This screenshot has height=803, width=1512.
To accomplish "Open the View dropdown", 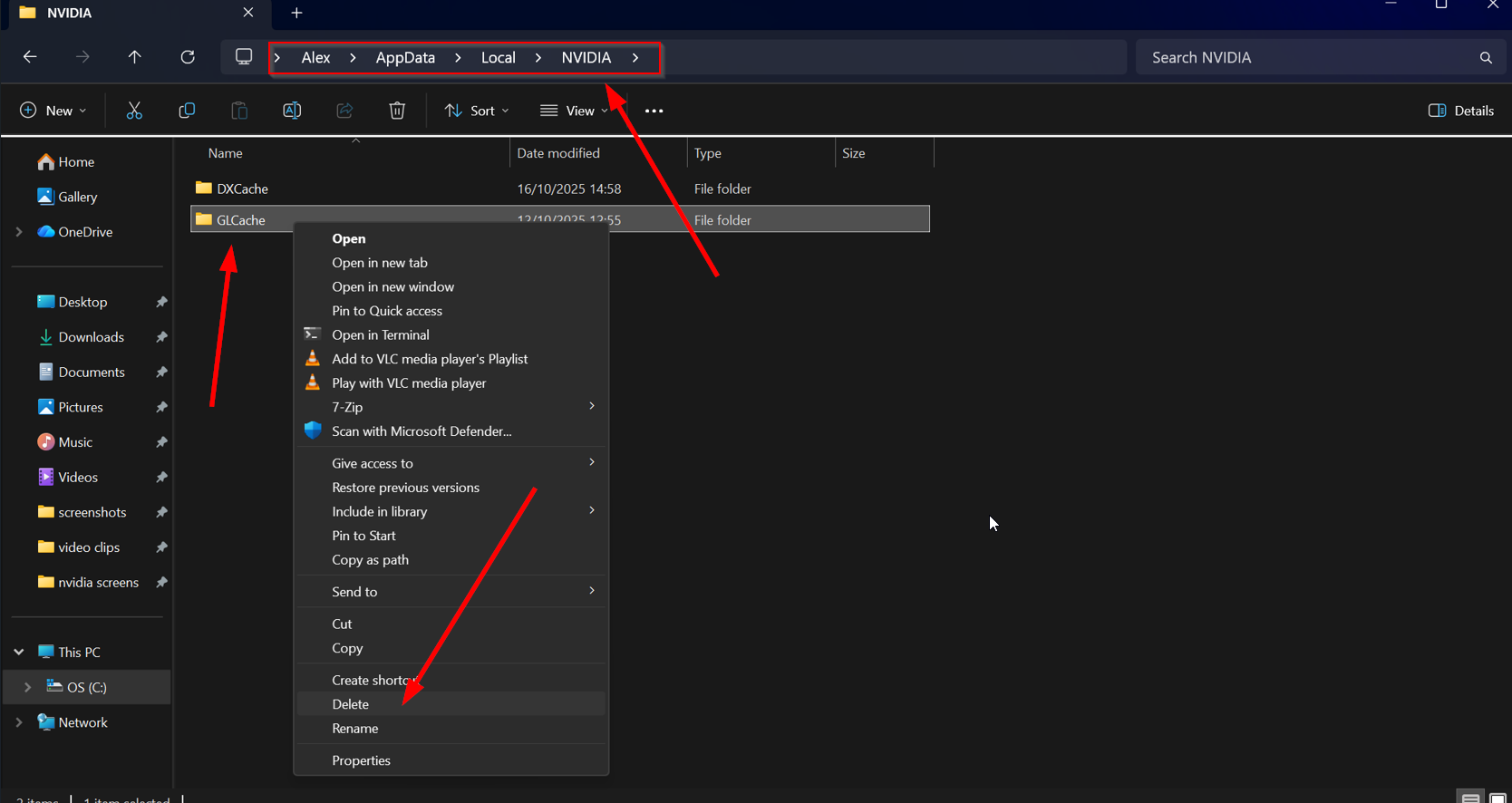I will 574,111.
